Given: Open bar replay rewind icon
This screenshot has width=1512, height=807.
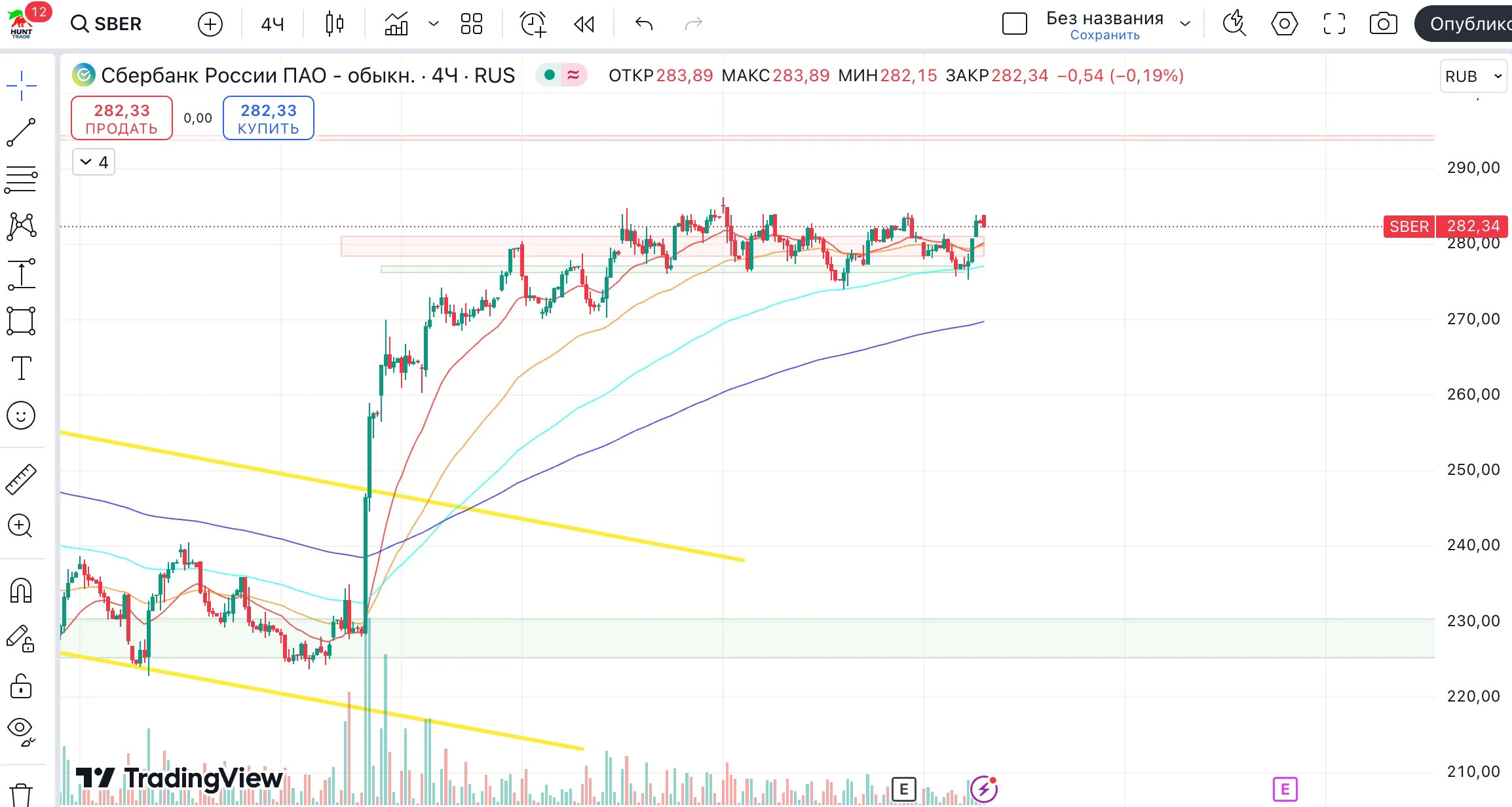Looking at the screenshot, I should click(x=584, y=24).
